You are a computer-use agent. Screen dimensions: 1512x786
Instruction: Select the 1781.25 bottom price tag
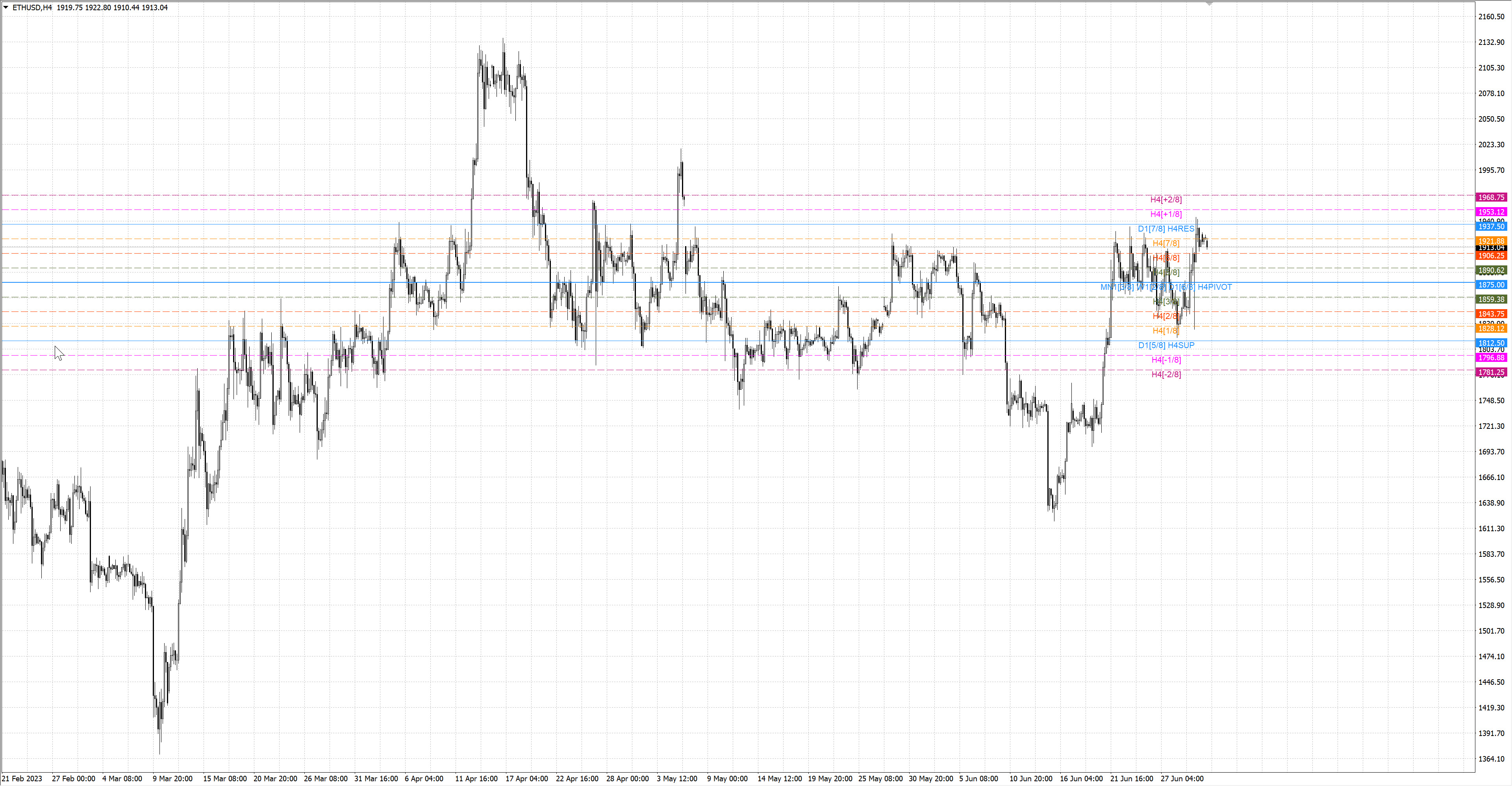[x=1491, y=372]
